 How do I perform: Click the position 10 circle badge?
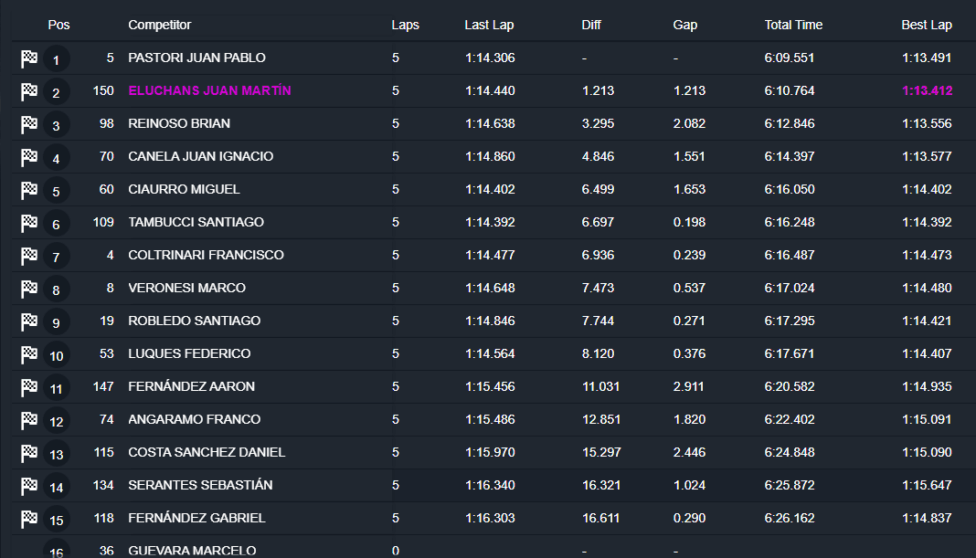coord(56,356)
